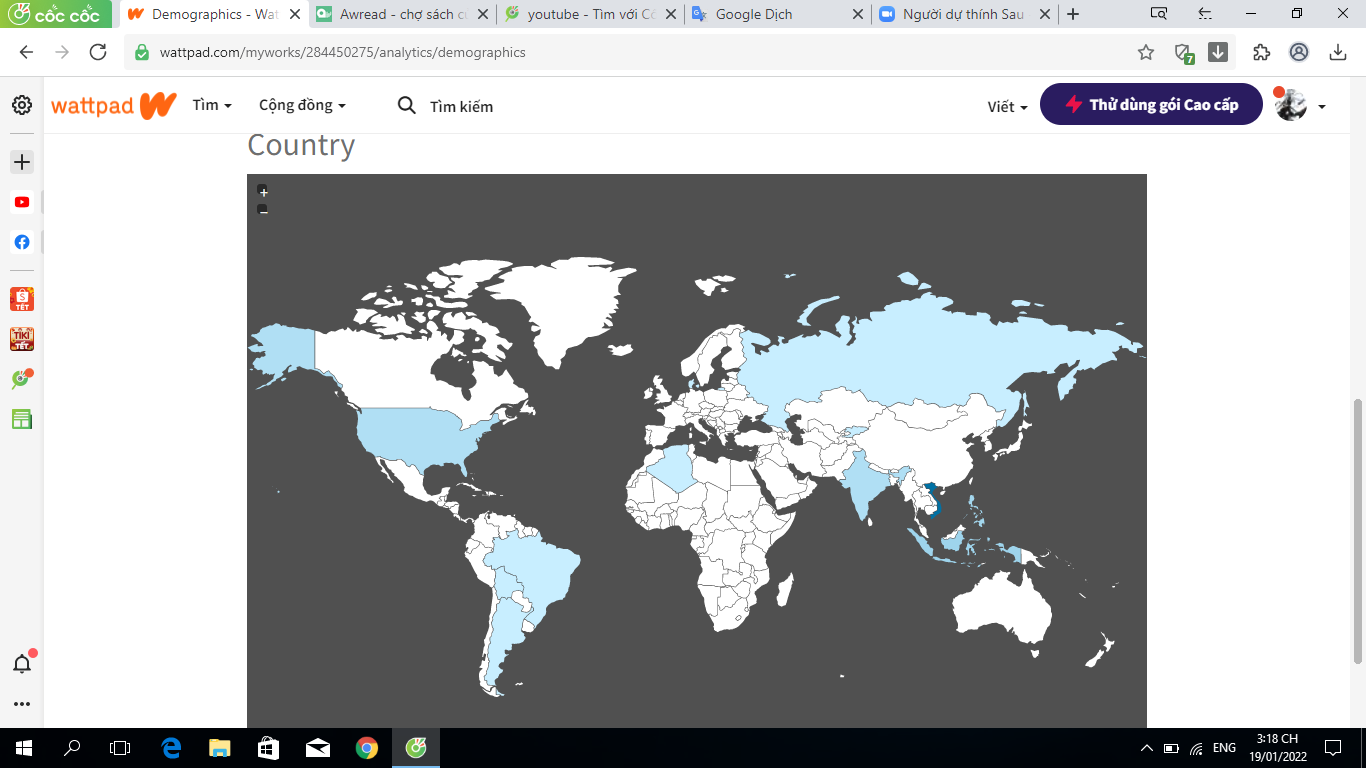This screenshot has height=768, width=1366.
Task: Open Tiki shortcut in sidebar
Action: click(x=22, y=339)
